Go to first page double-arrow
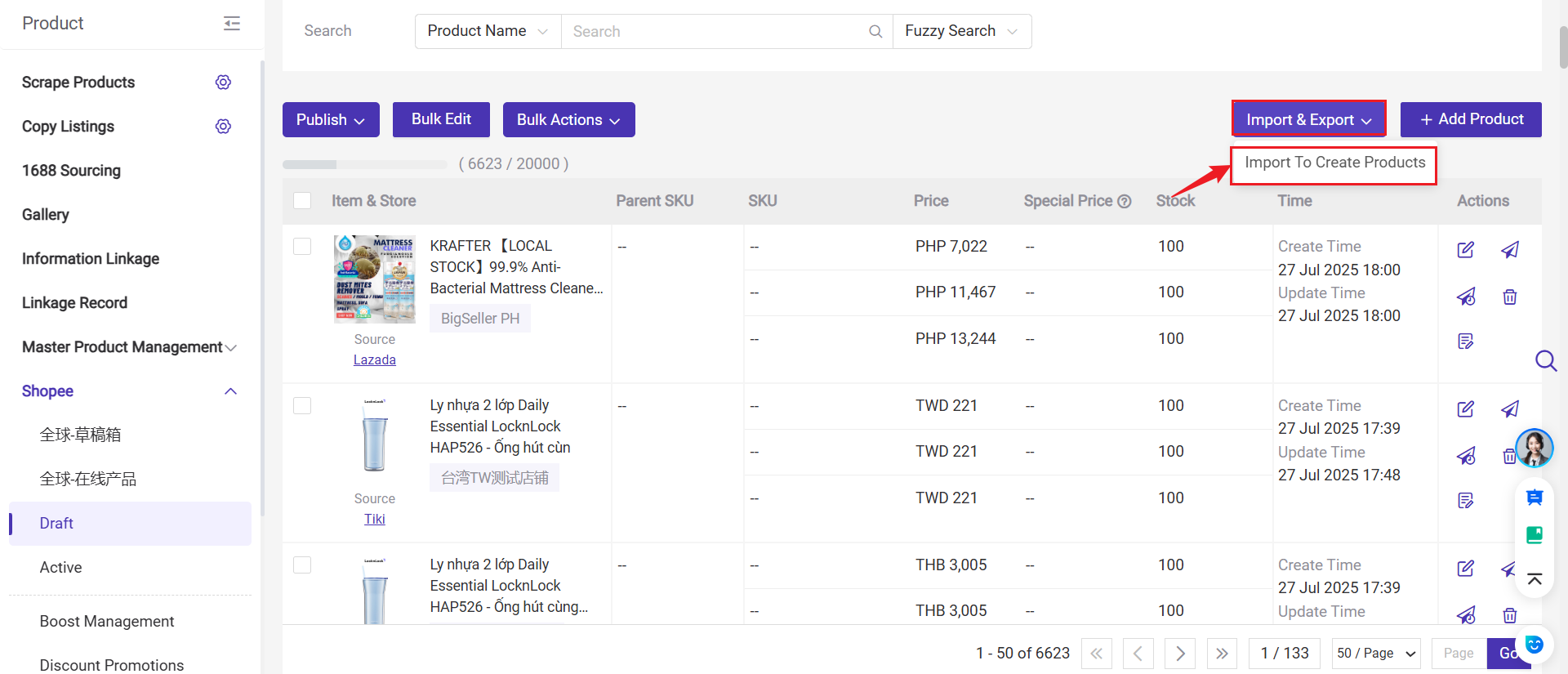The height and width of the screenshot is (674, 1568). click(1096, 654)
